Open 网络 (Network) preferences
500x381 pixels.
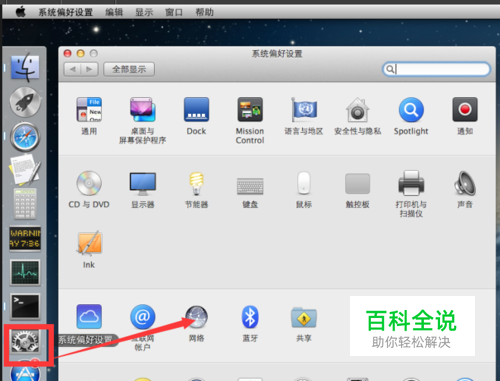[x=196, y=317]
